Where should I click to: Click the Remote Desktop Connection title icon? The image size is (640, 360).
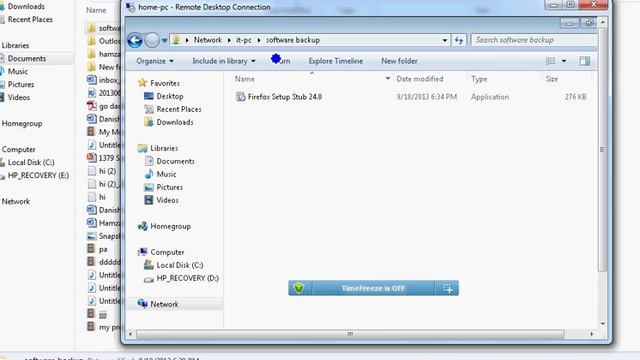130,7
